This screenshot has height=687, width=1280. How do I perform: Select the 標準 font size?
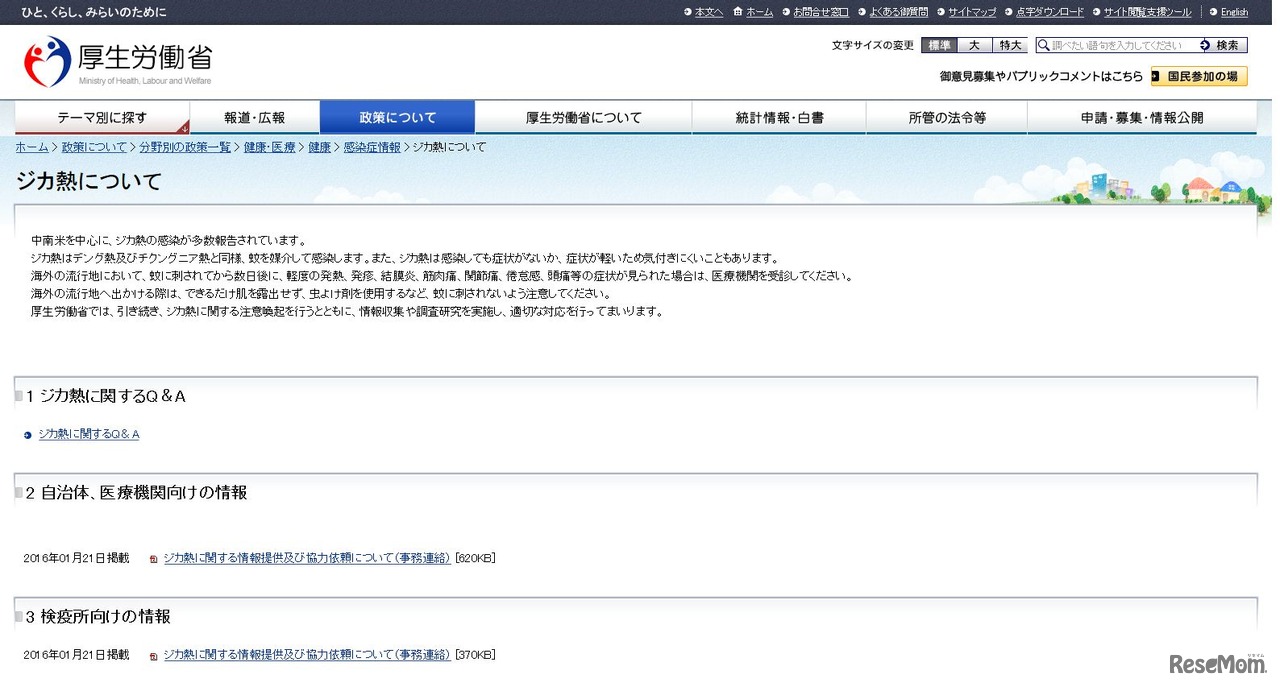tap(939, 45)
